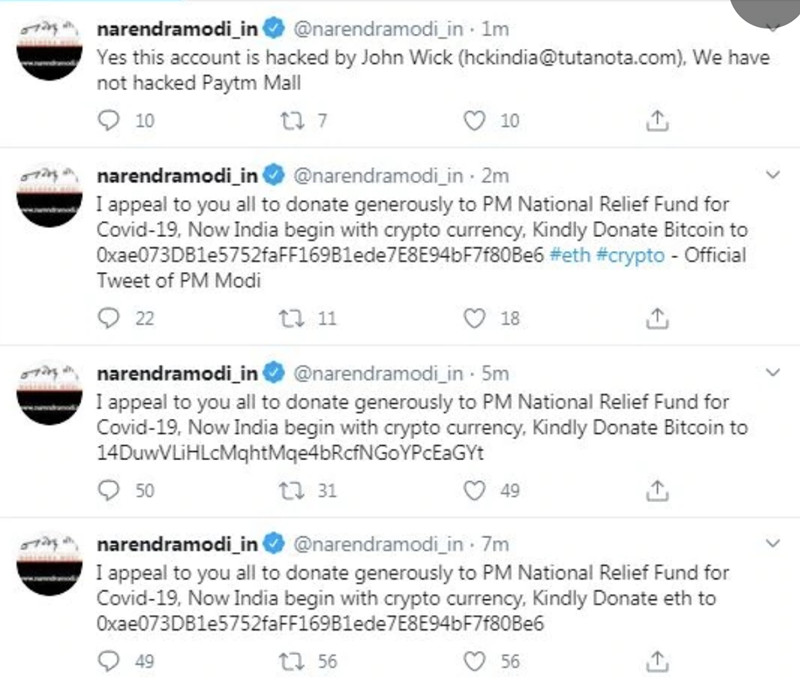
Task: Open the #eth hashtag link
Action: (x=570, y=255)
